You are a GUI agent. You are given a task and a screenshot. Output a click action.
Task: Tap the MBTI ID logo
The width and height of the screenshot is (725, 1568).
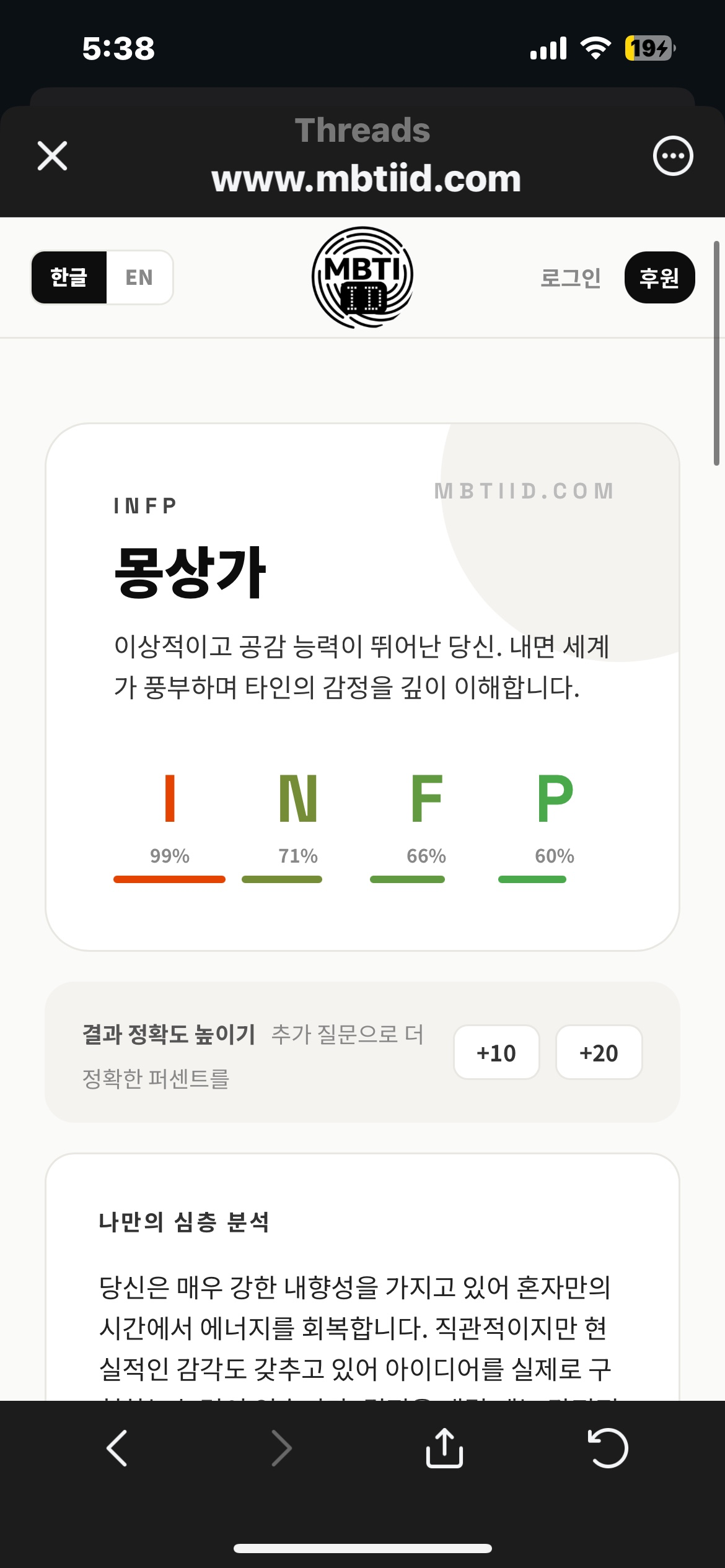[362, 277]
